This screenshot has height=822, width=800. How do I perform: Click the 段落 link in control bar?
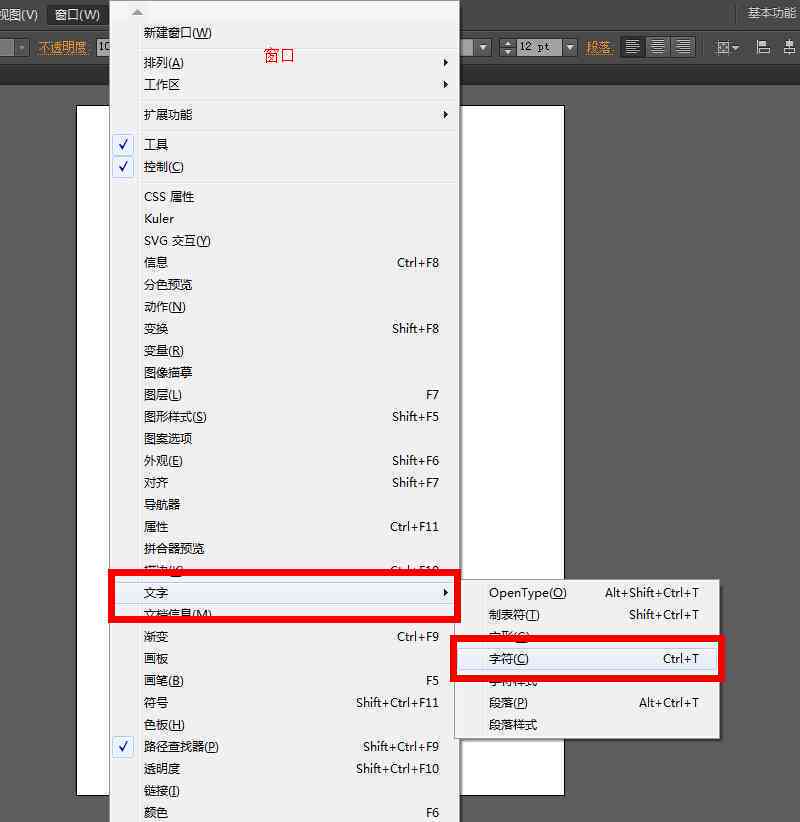pyautogui.click(x=599, y=48)
